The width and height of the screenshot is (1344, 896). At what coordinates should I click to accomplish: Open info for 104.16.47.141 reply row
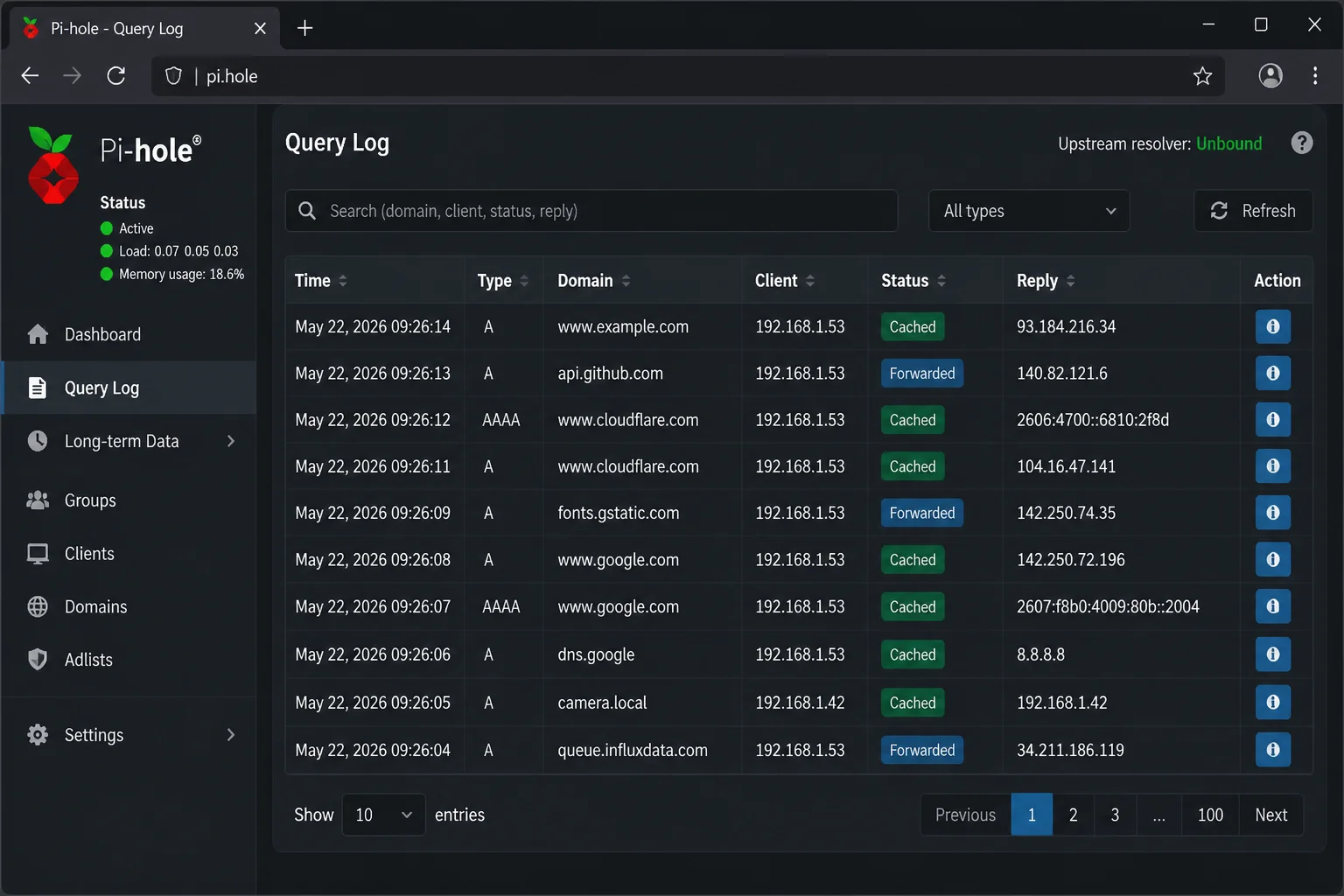pyautogui.click(x=1272, y=466)
